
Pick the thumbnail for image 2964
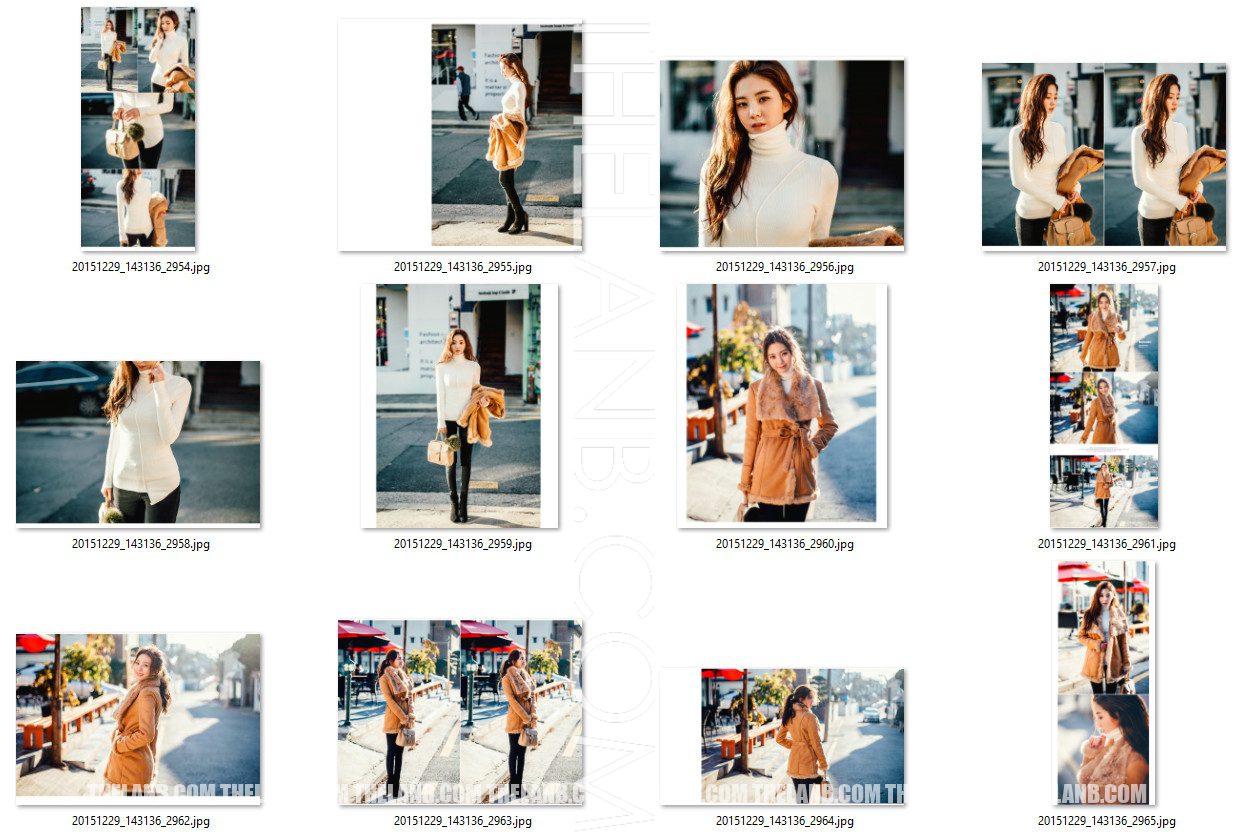[782, 736]
